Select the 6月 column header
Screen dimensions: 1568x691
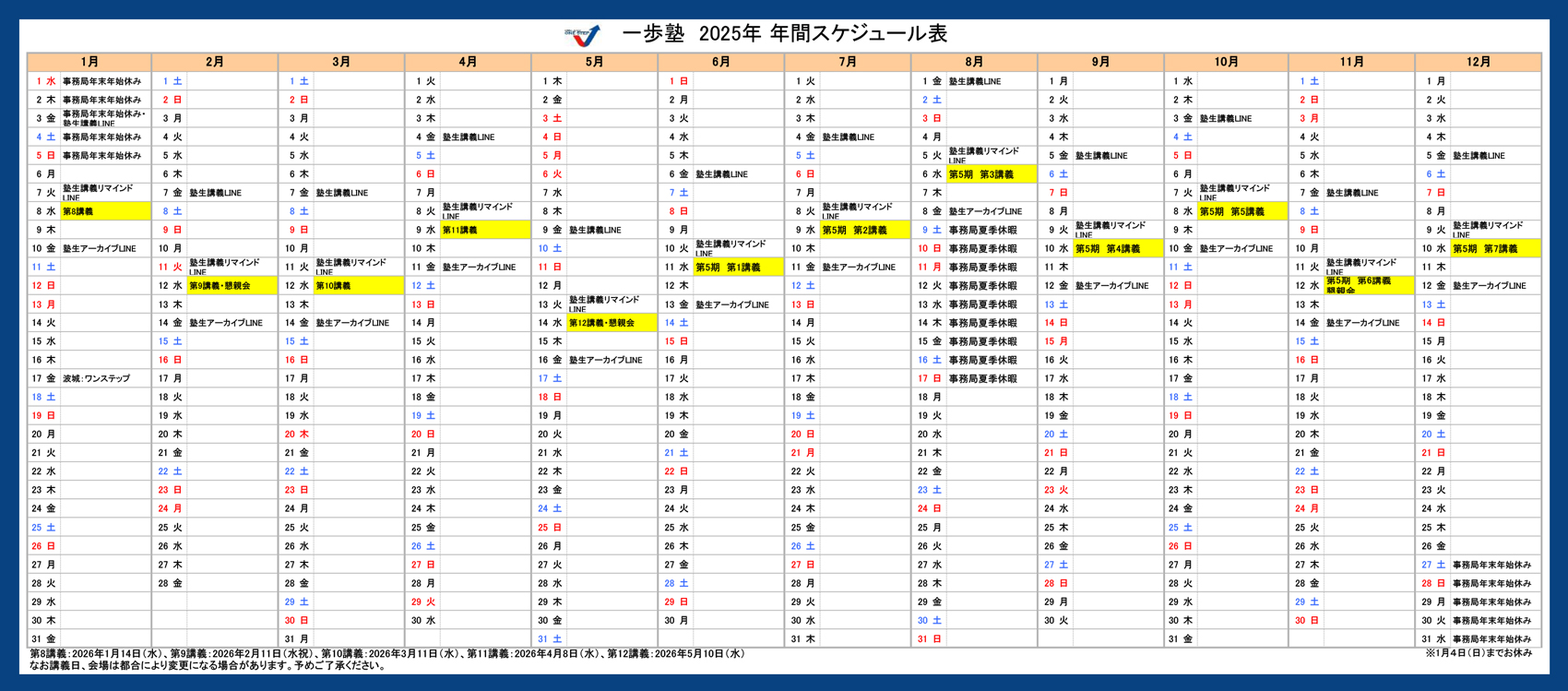coord(720,62)
